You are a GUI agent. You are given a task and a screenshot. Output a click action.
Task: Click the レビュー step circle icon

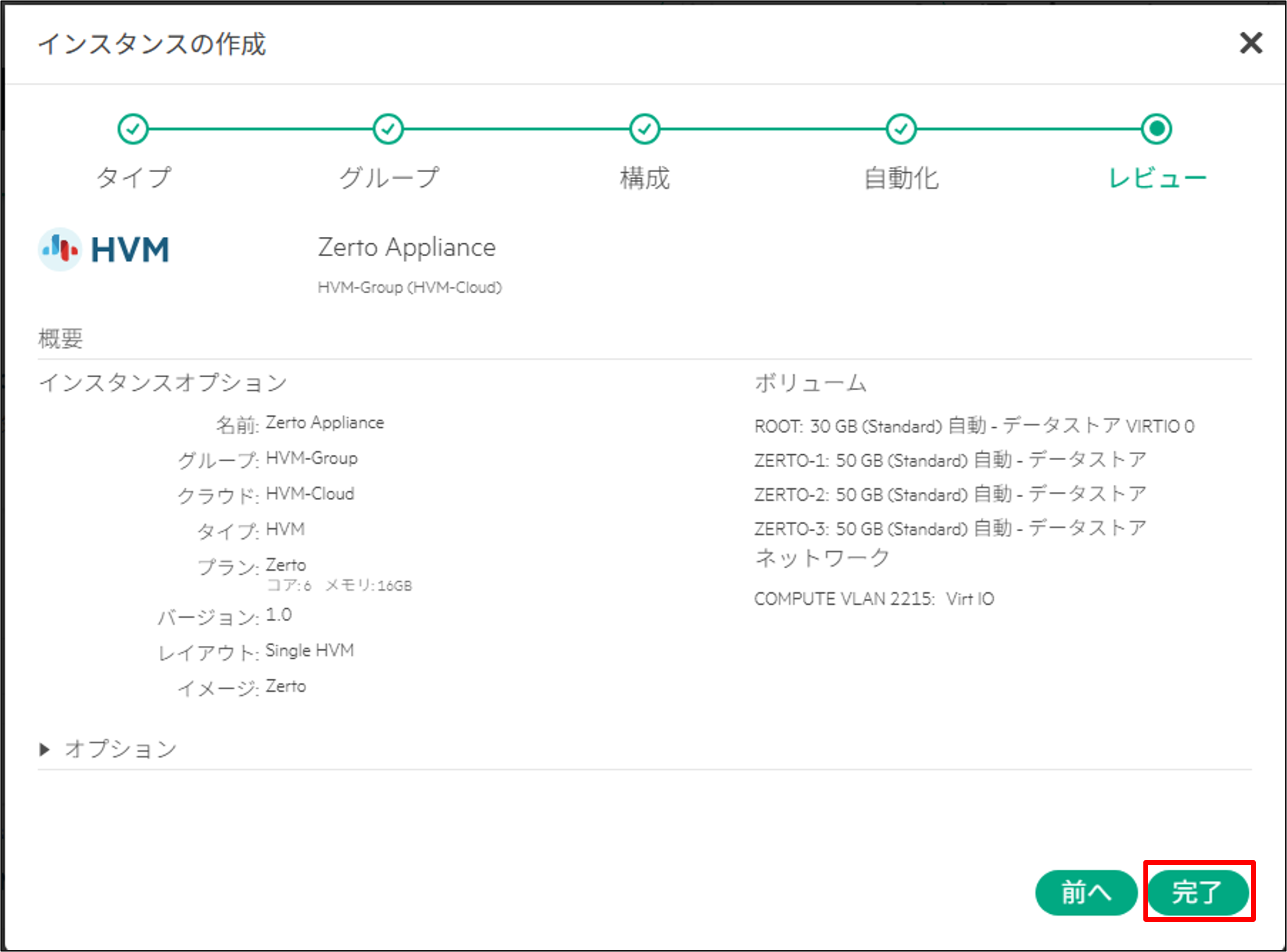pyautogui.click(x=1156, y=129)
